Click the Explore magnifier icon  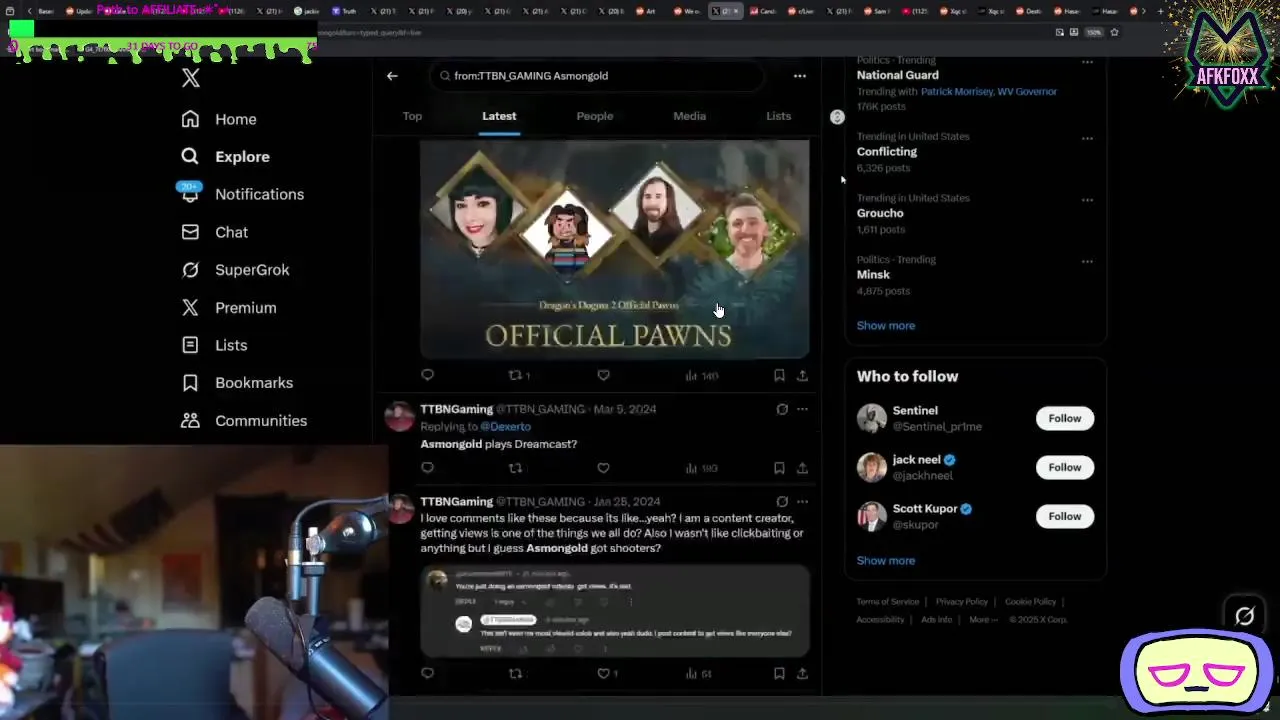(x=190, y=156)
